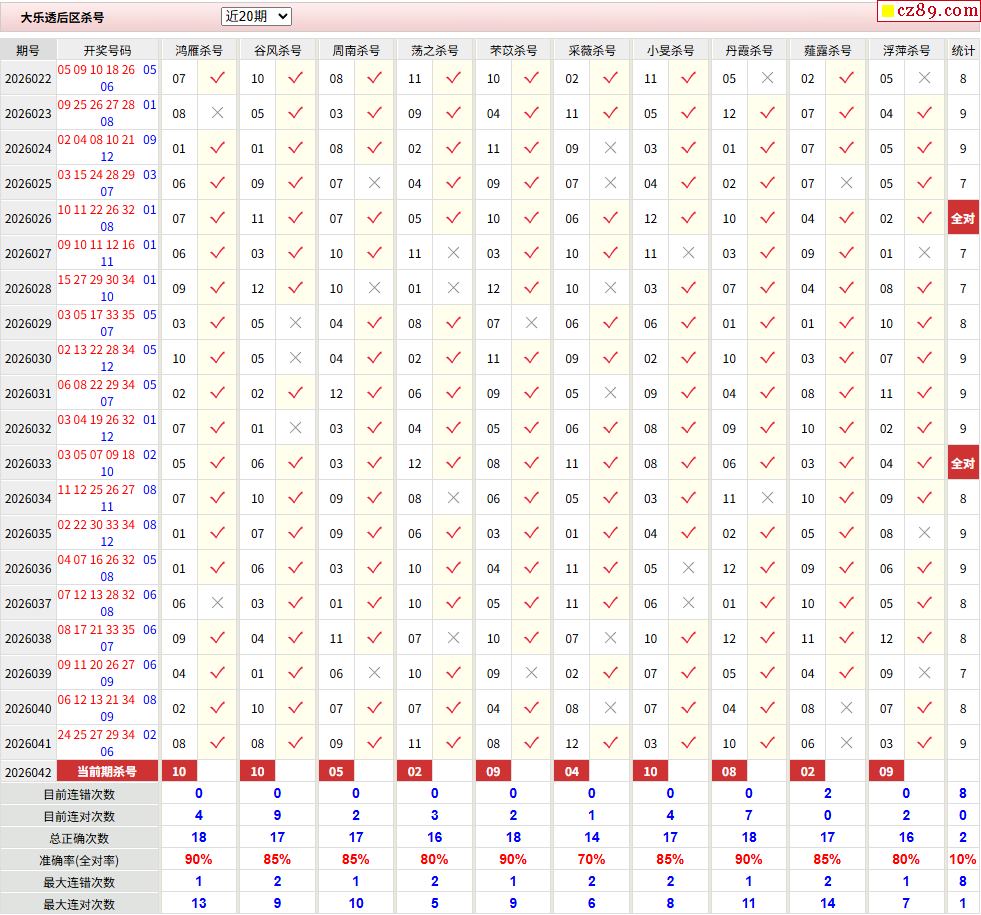981x915 pixels.
Task: Click the cross mark for 荡之杀号 in period 2026027
Action: 453,254
